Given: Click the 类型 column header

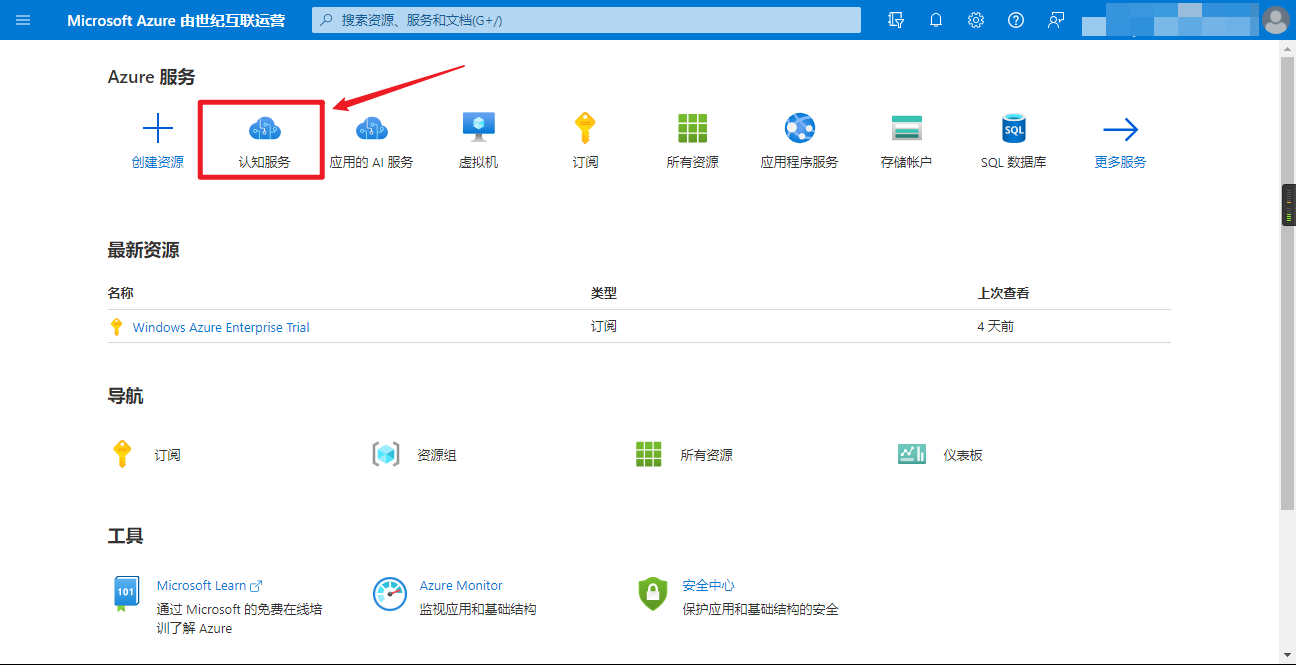Looking at the screenshot, I should click(604, 293).
